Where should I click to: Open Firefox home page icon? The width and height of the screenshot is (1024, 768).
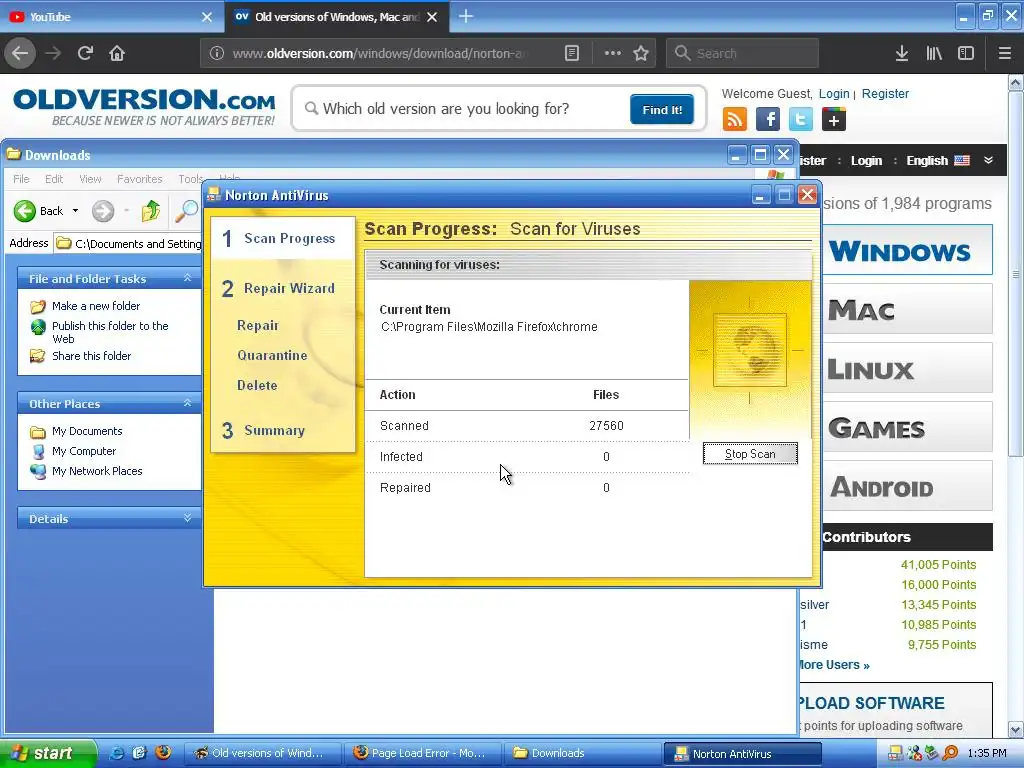coord(117,53)
